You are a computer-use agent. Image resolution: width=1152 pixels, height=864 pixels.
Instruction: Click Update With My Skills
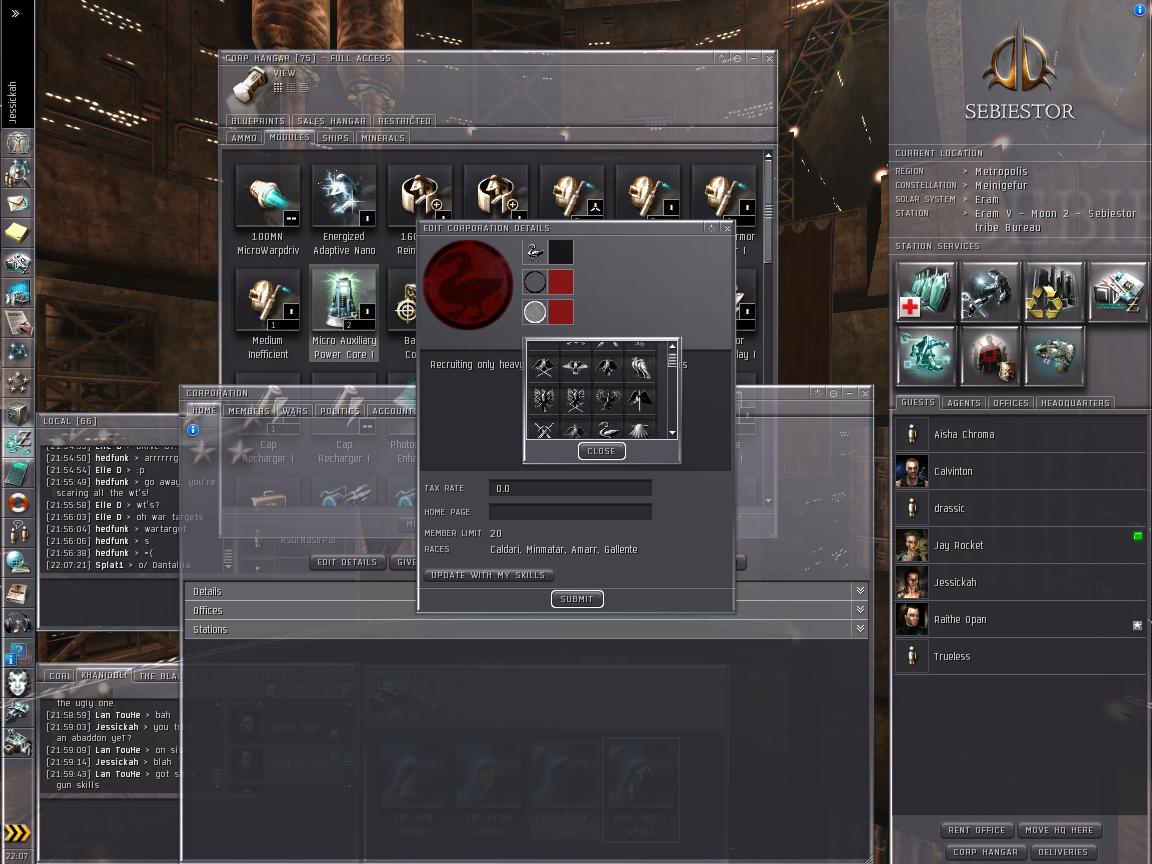click(488, 575)
